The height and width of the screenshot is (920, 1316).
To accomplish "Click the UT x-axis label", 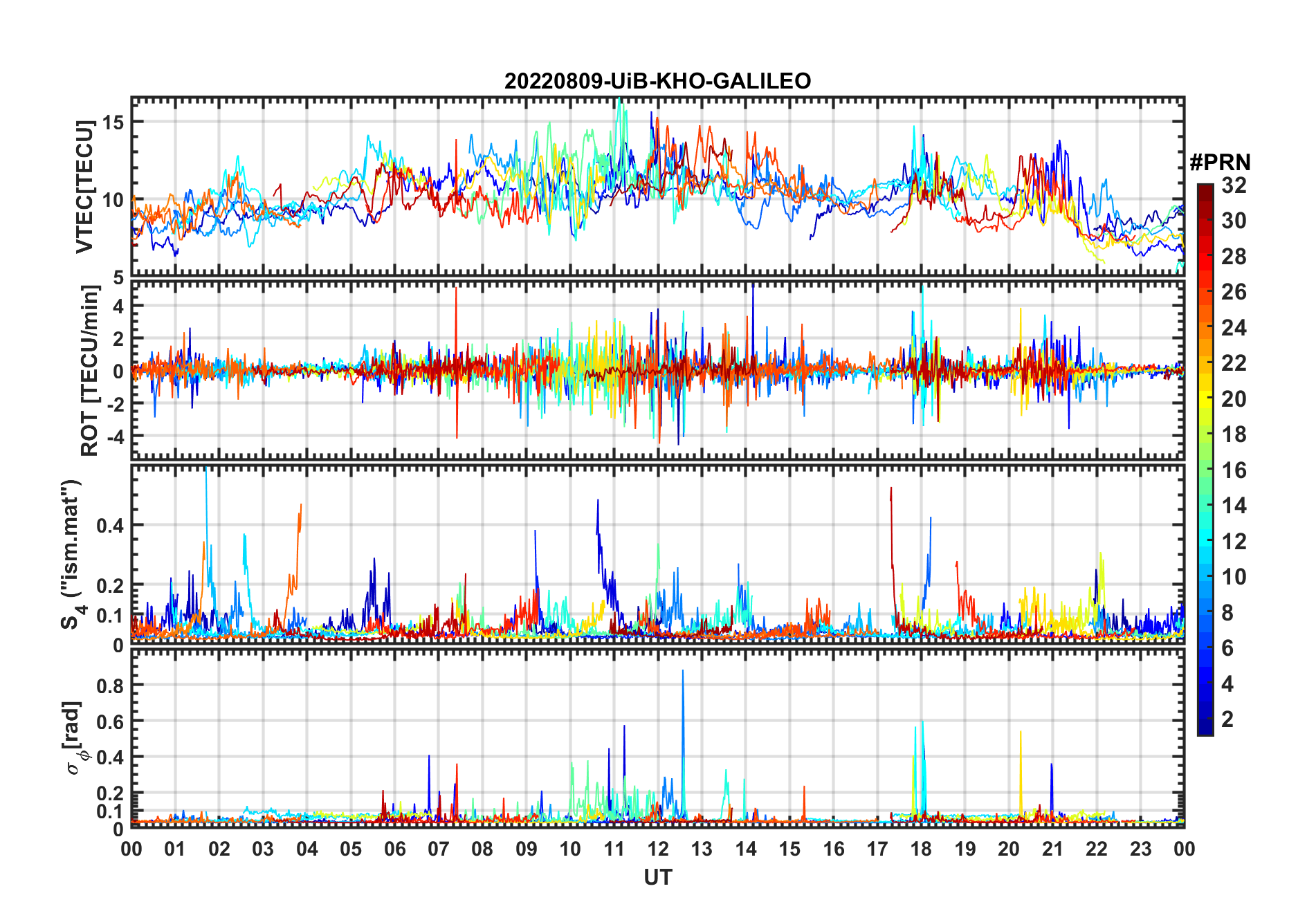I will tap(658, 878).
